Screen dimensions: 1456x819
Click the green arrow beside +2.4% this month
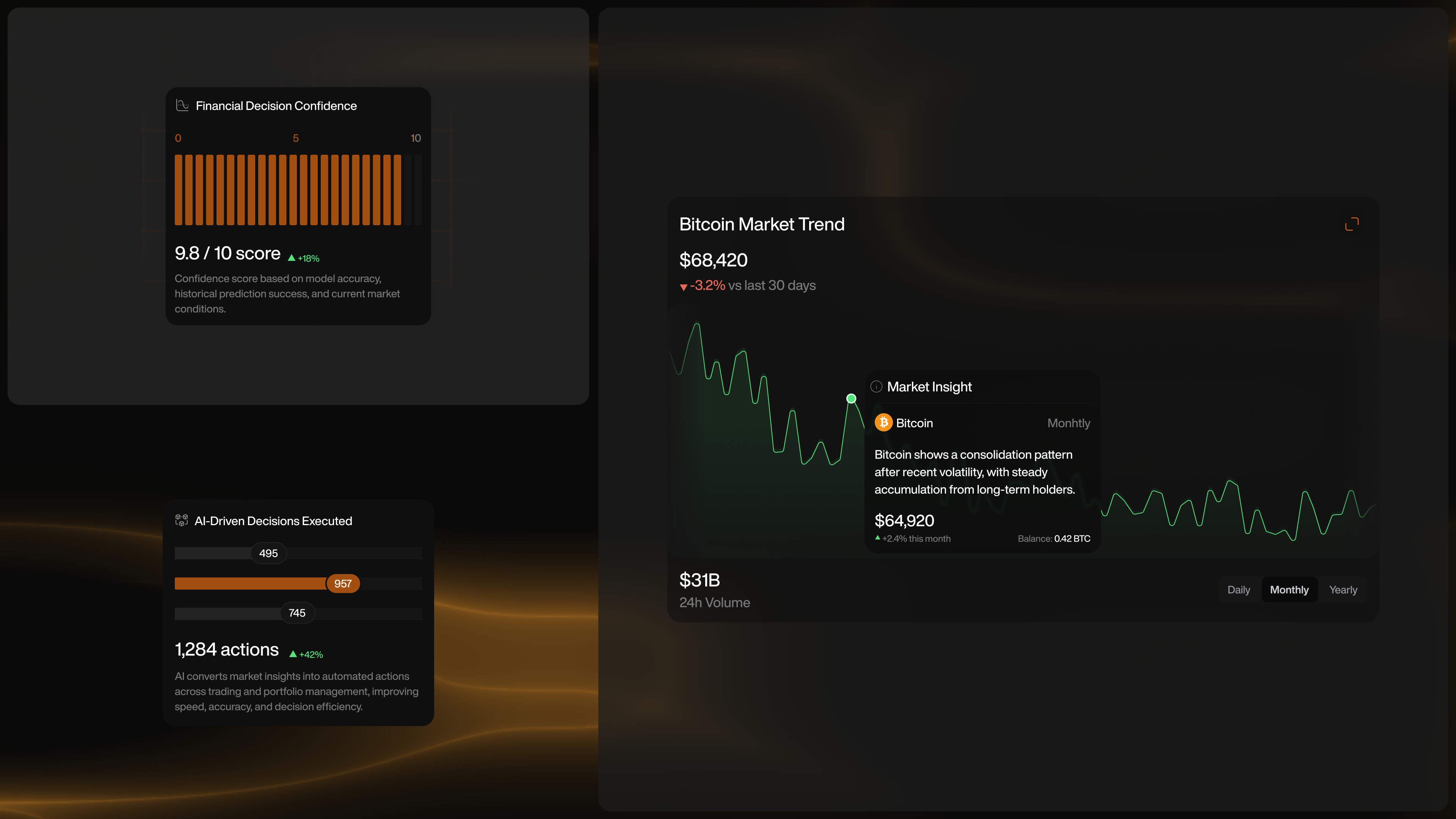point(878,538)
